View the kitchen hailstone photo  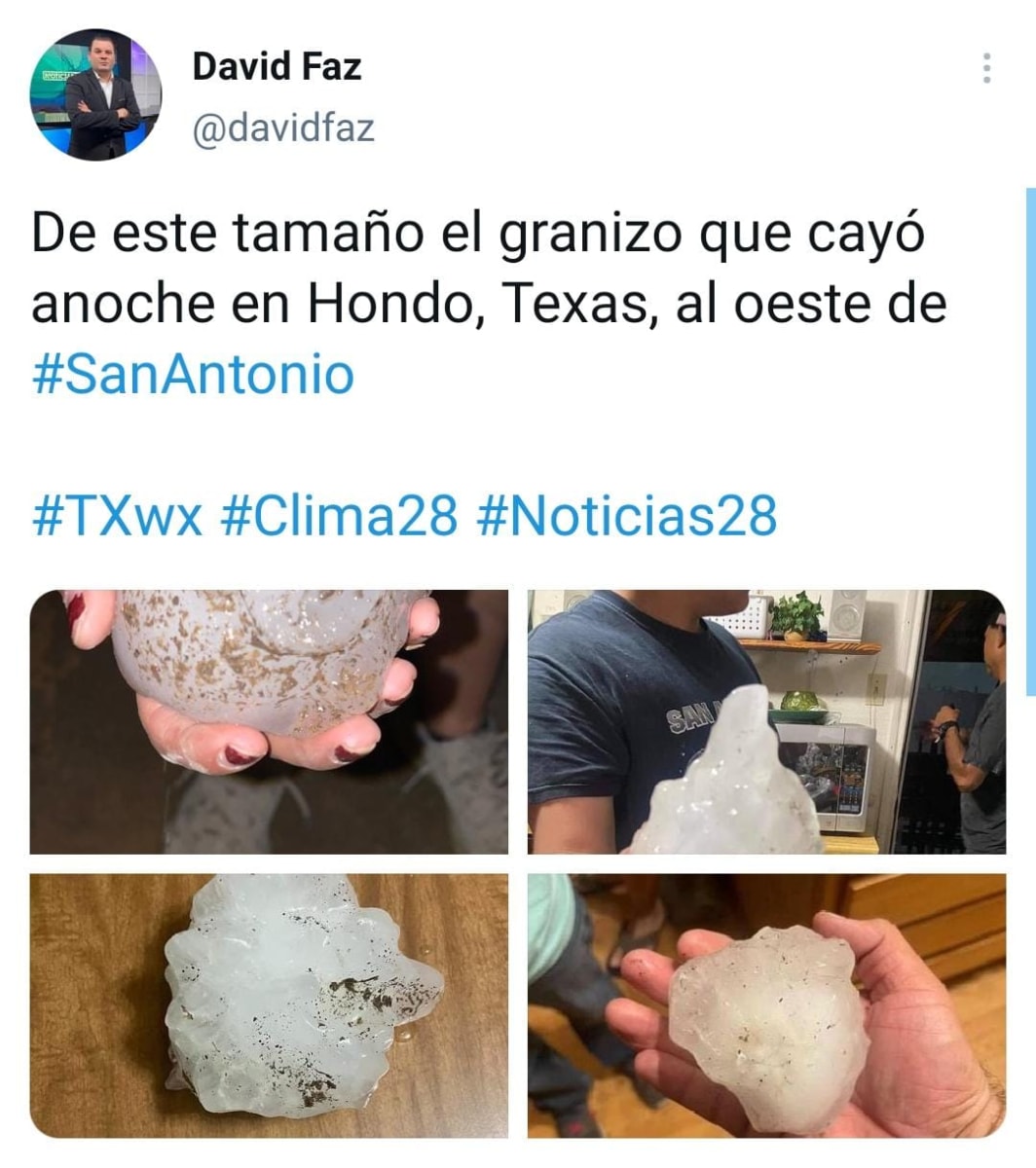pos(766,722)
